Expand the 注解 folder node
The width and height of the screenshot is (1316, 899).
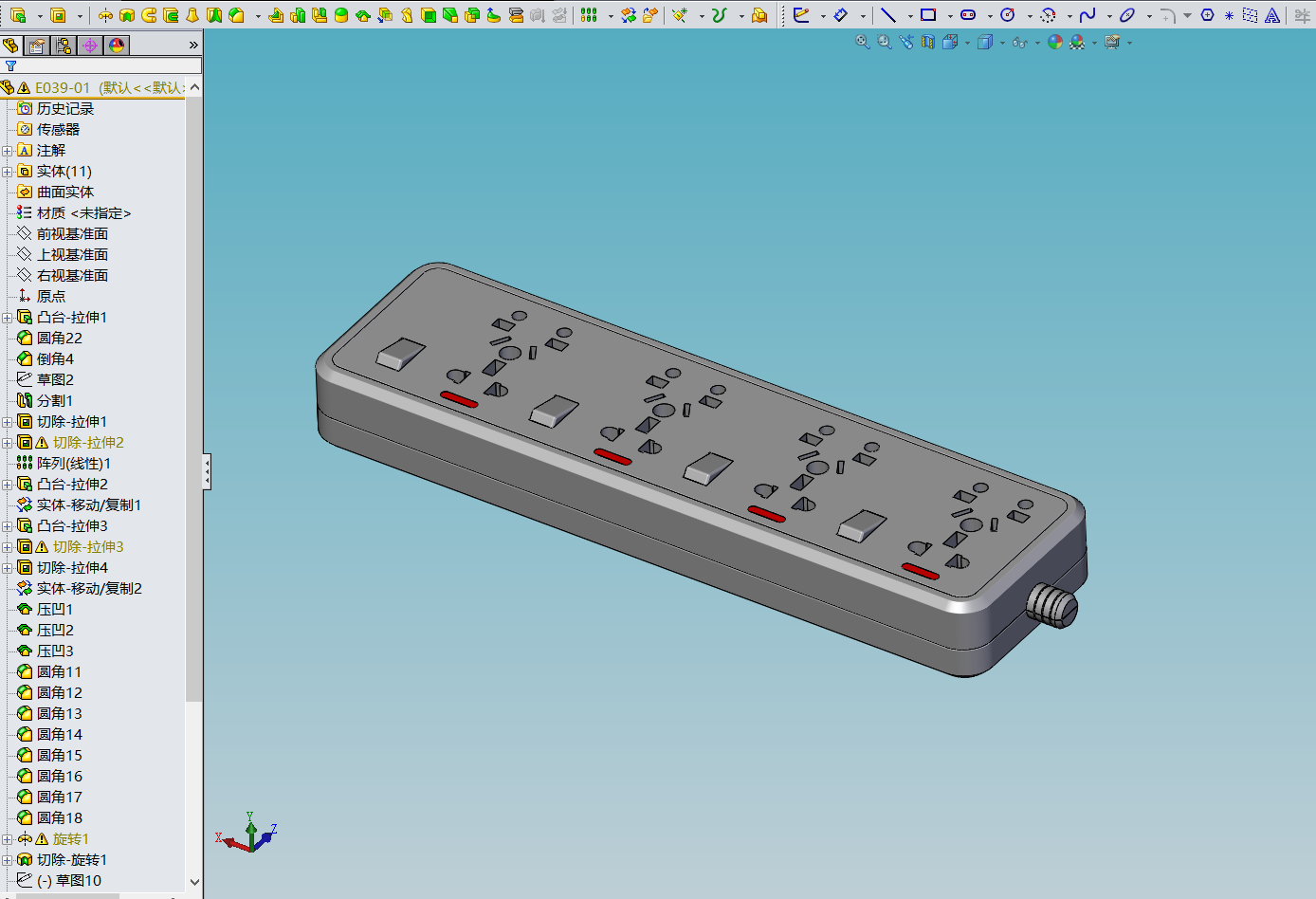(x=8, y=150)
